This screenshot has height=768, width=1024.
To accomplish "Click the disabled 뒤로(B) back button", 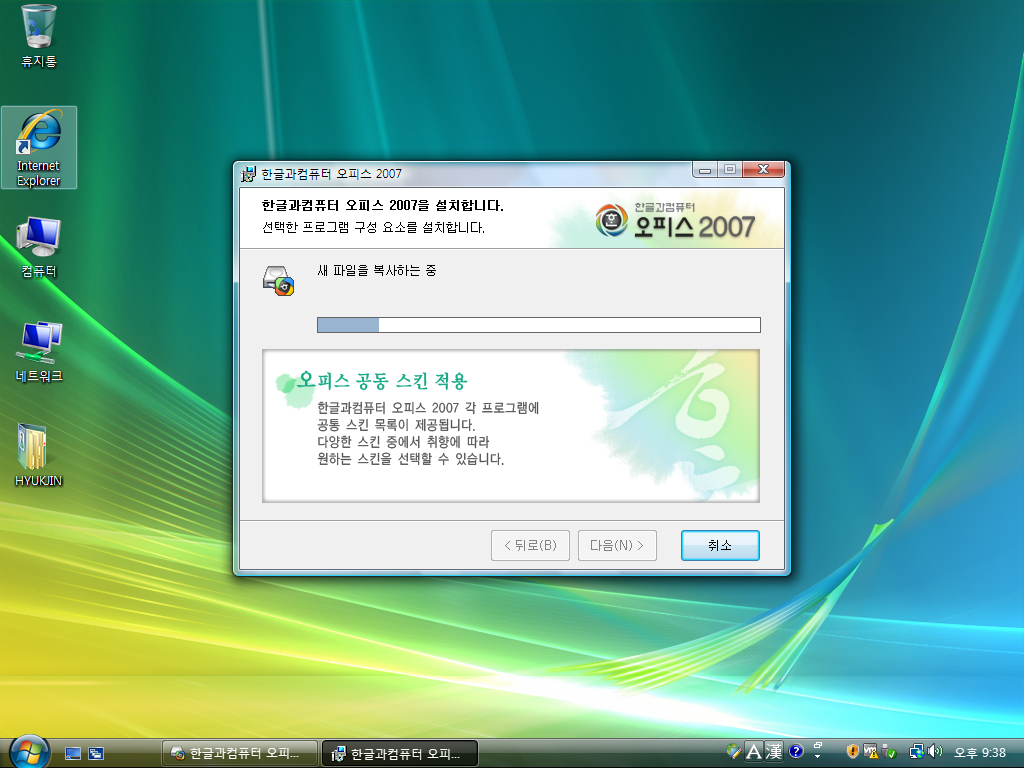I will coord(530,545).
